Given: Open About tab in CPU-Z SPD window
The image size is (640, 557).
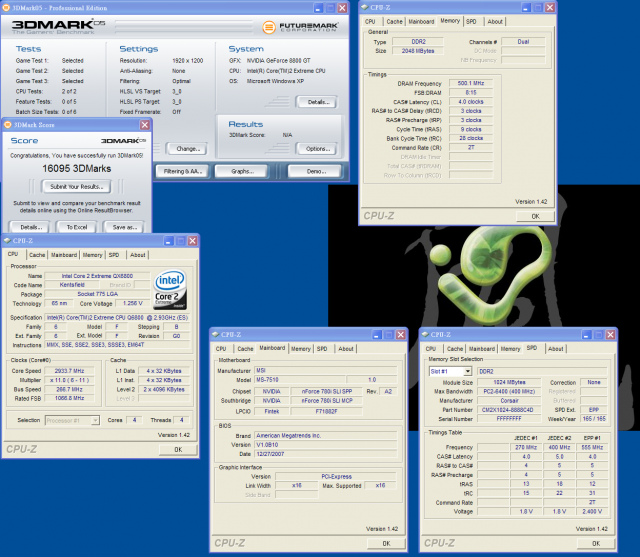Looking at the screenshot, I should click(x=556, y=349).
